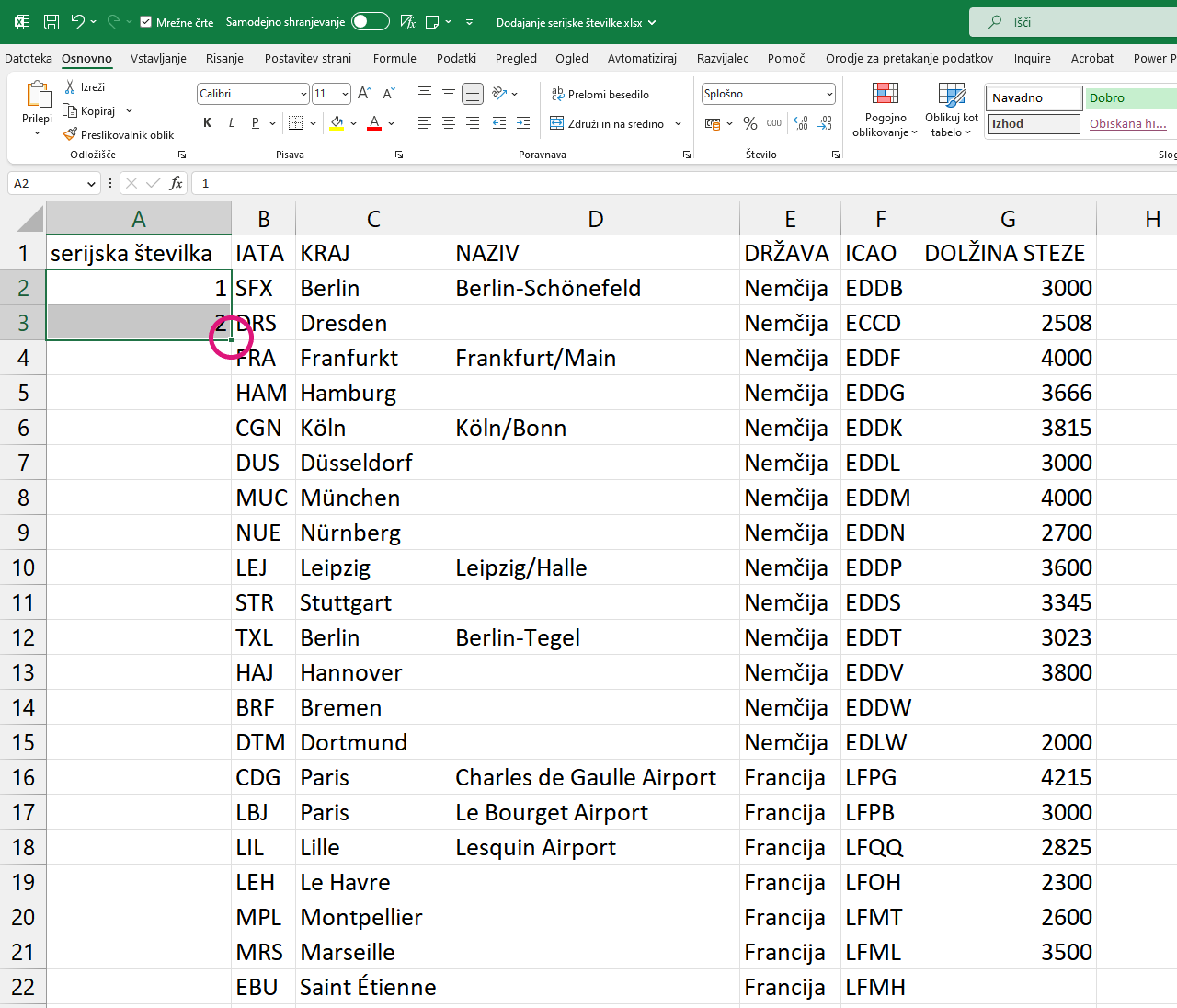Click the borders icon
The image size is (1177, 1008).
click(x=295, y=123)
